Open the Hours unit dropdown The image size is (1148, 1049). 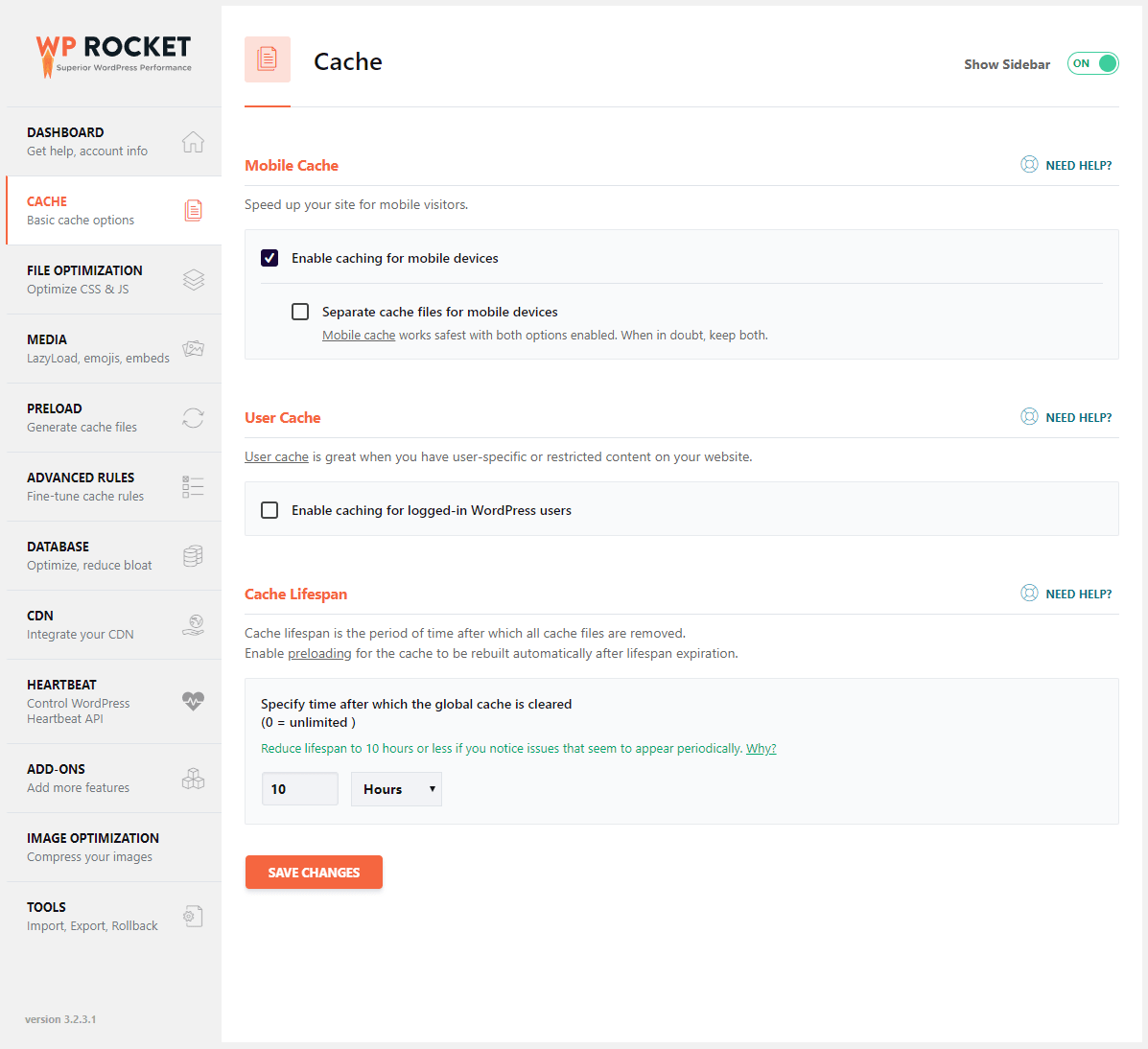coord(396,789)
